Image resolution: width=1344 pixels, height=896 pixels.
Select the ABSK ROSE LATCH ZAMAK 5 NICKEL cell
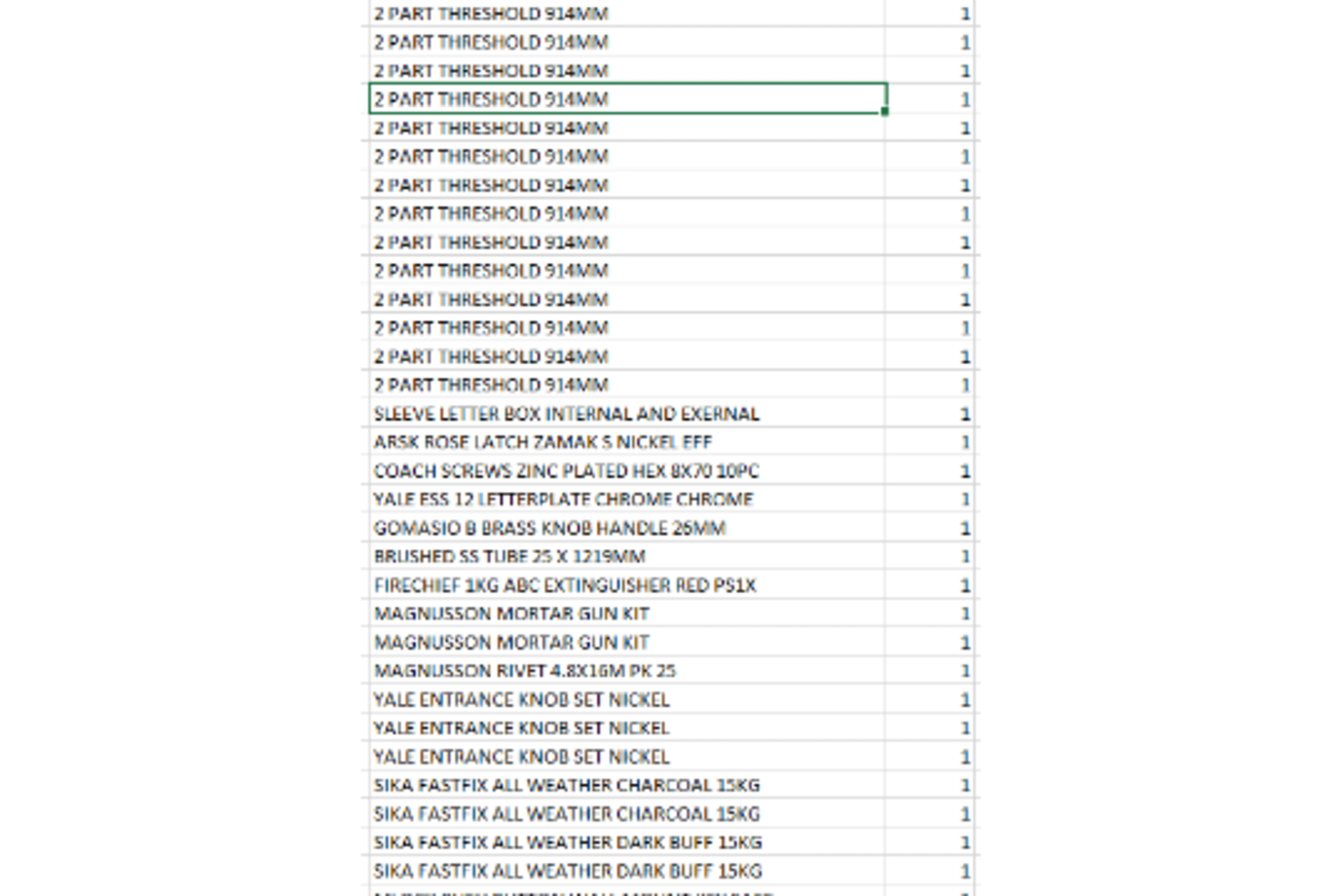pyautogui.click(x=626, y=442)
